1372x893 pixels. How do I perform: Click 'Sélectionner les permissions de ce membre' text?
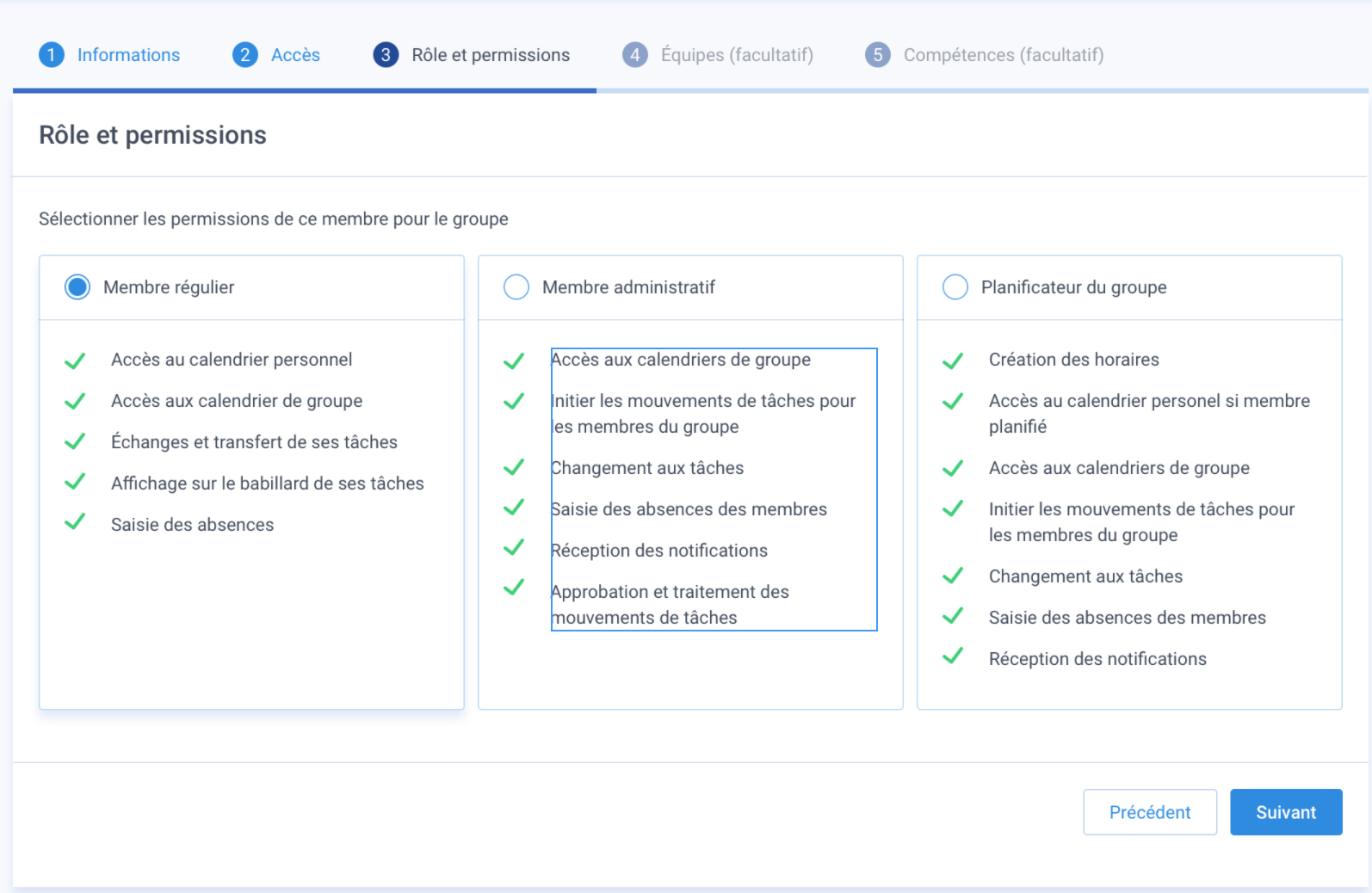[274, 219]
